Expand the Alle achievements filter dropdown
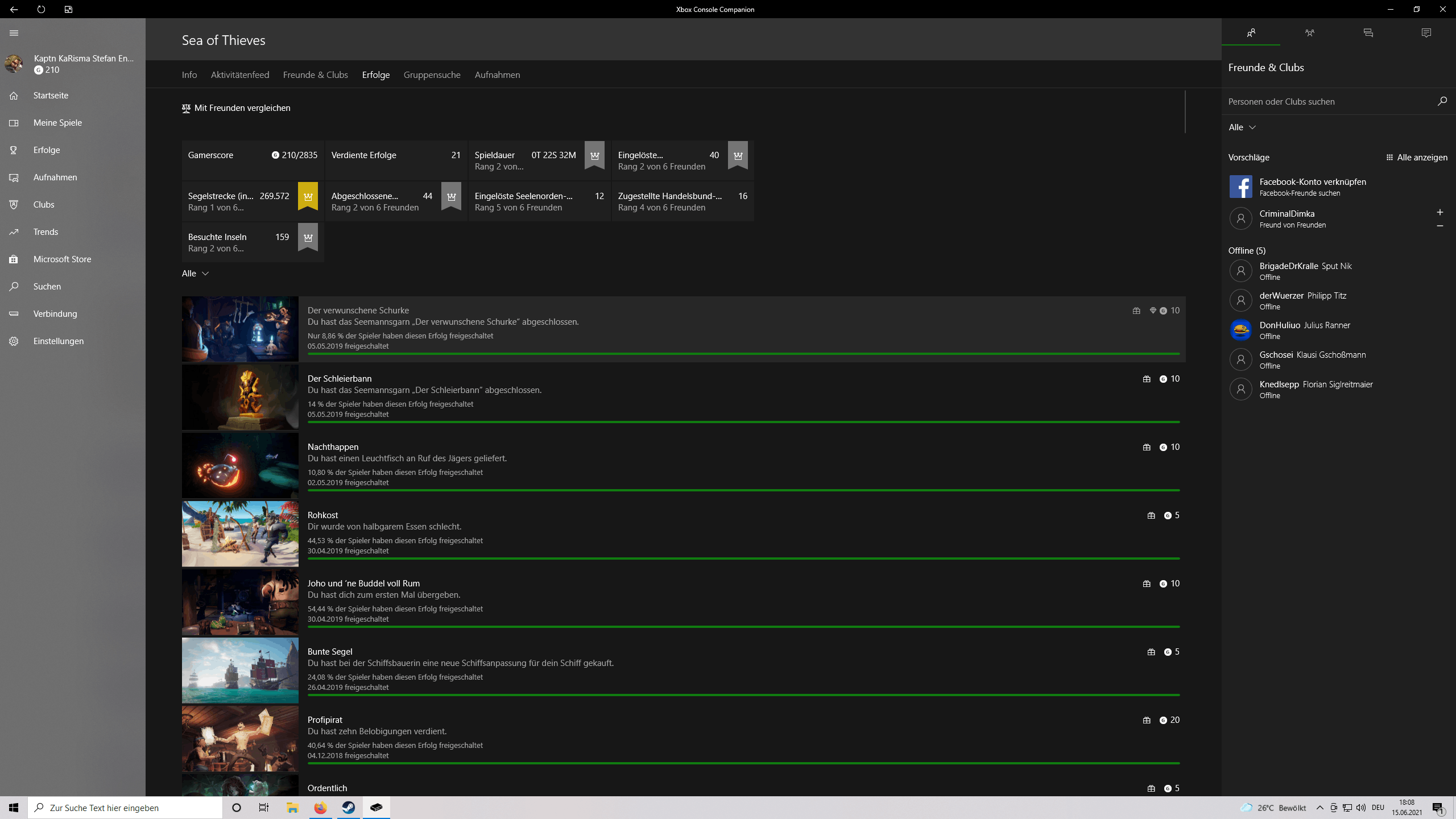 click(x=195, y=274)
